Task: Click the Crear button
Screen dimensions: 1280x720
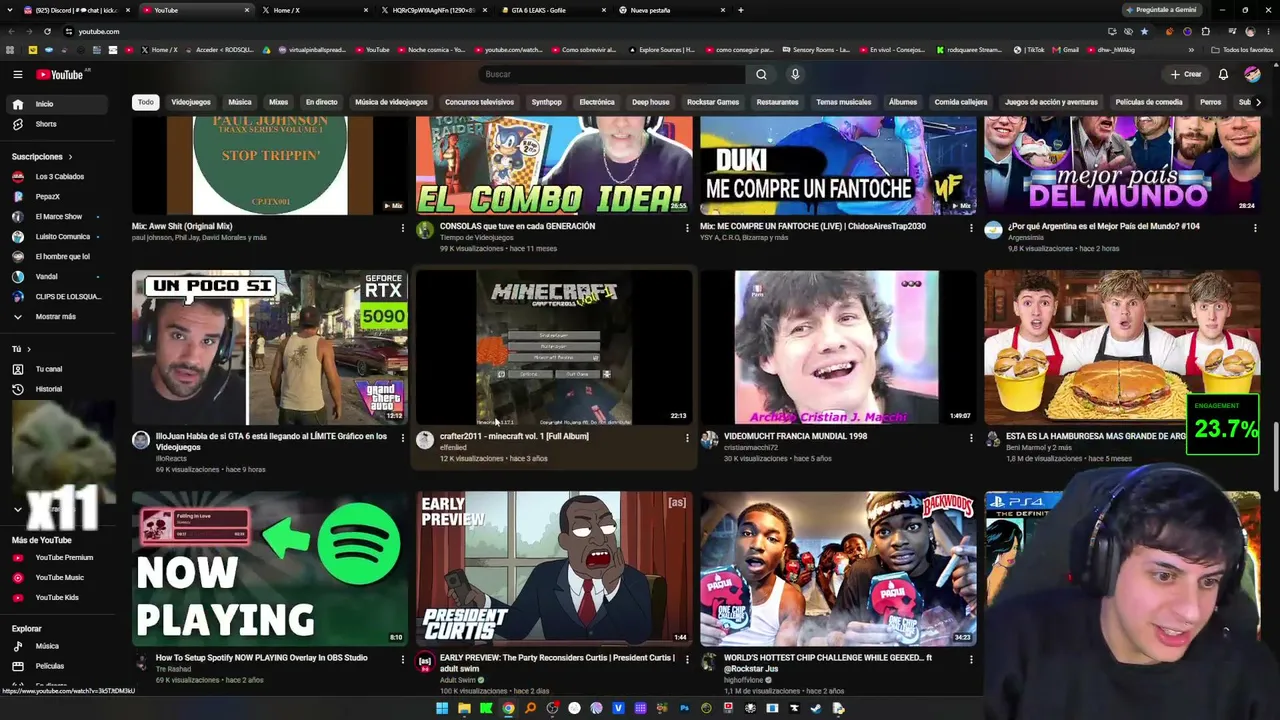Action: (1186, 74)
